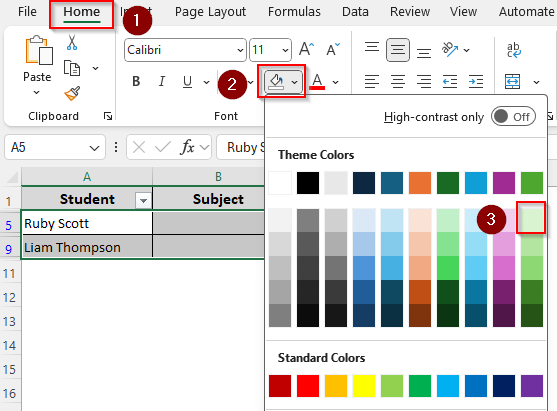Open the Clipboard dialog launcher

click(x=108, y=116)
